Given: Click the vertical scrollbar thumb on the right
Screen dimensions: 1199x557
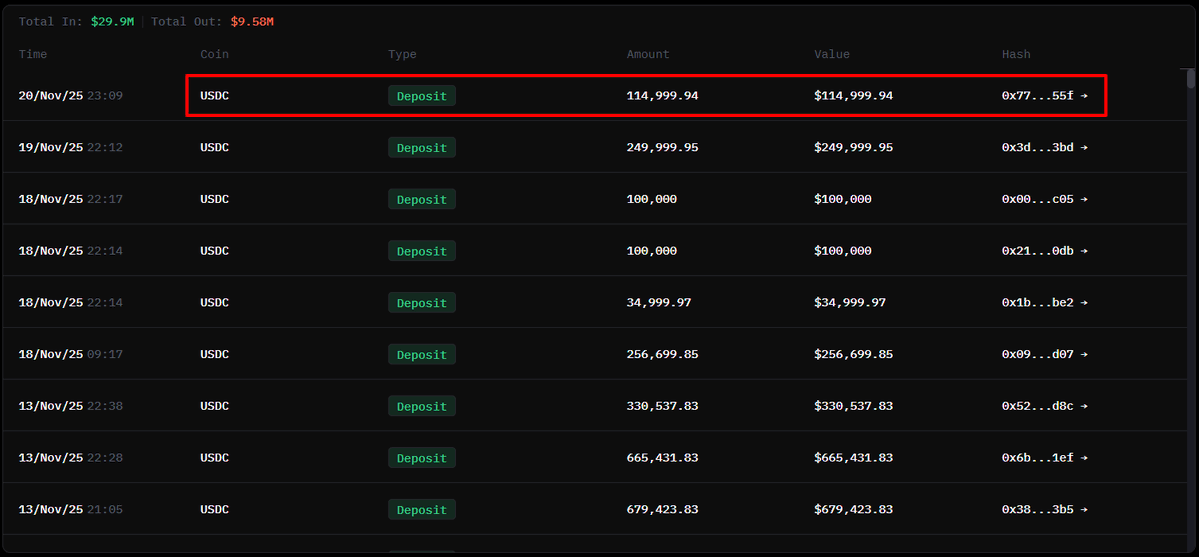Looking at the screenshot, I should (1190, 80).
